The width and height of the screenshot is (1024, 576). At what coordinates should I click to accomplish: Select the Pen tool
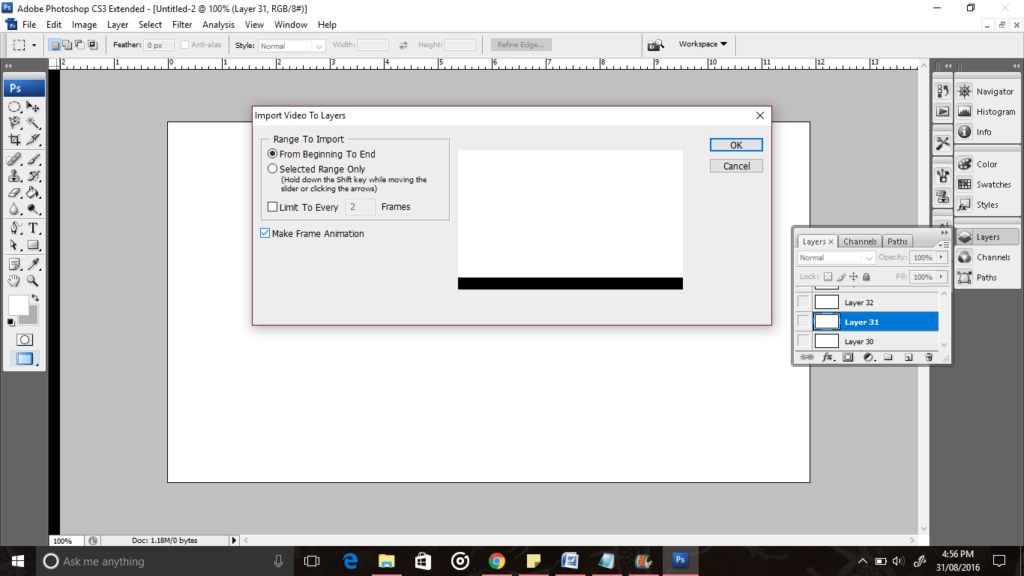(x=14, y=229)
